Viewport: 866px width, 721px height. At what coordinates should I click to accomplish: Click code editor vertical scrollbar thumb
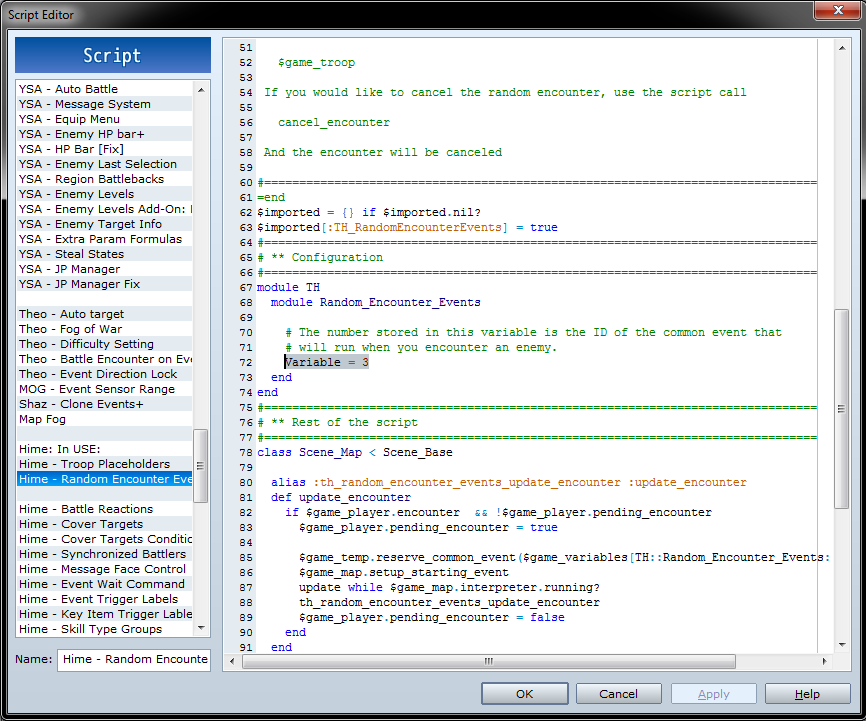click(842, 409)
